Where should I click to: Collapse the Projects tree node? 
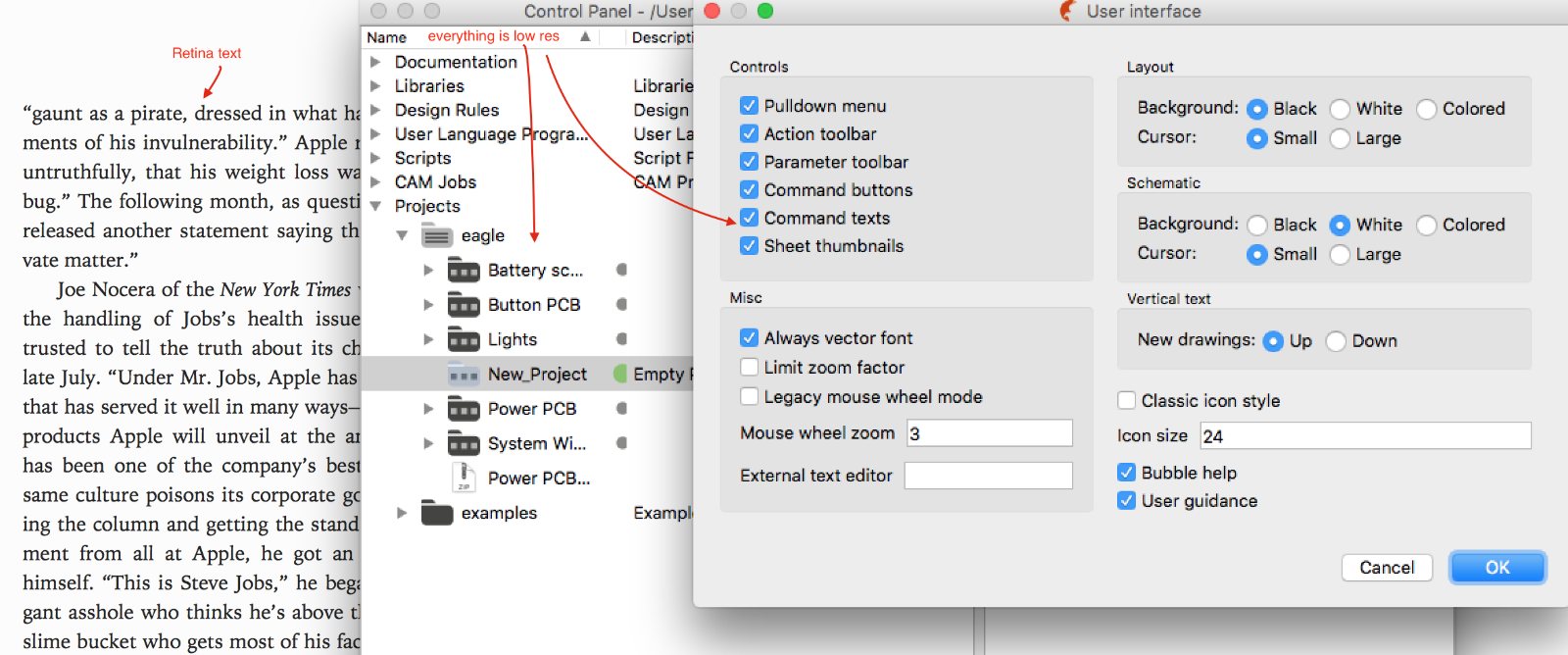point(375,206)
